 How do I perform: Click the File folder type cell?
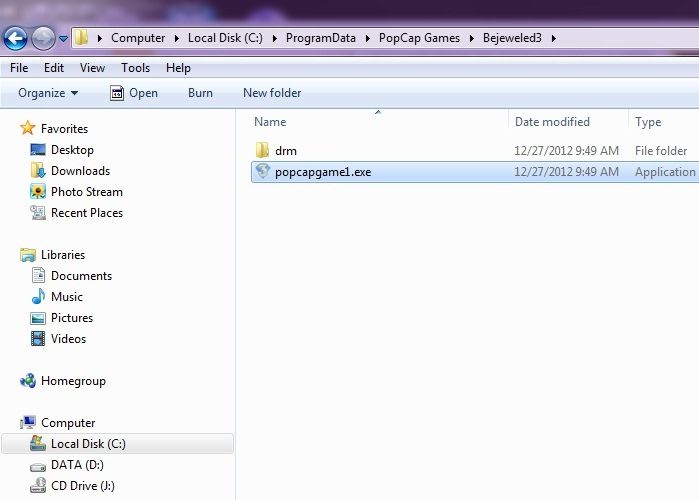tap(661, 151)
